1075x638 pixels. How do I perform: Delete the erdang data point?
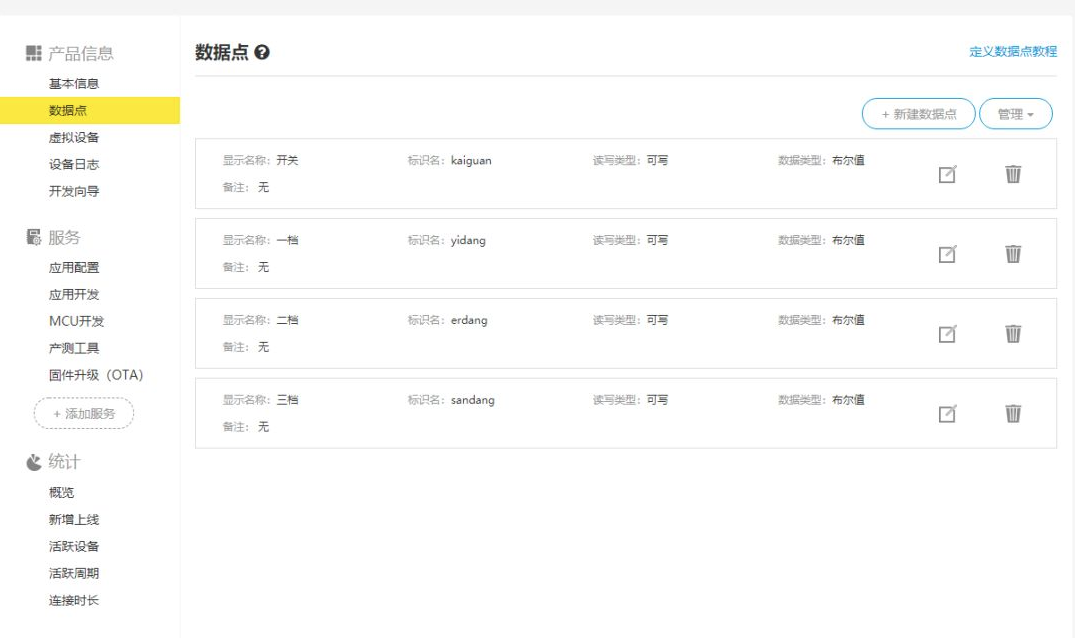click(x=1013, y=334)
